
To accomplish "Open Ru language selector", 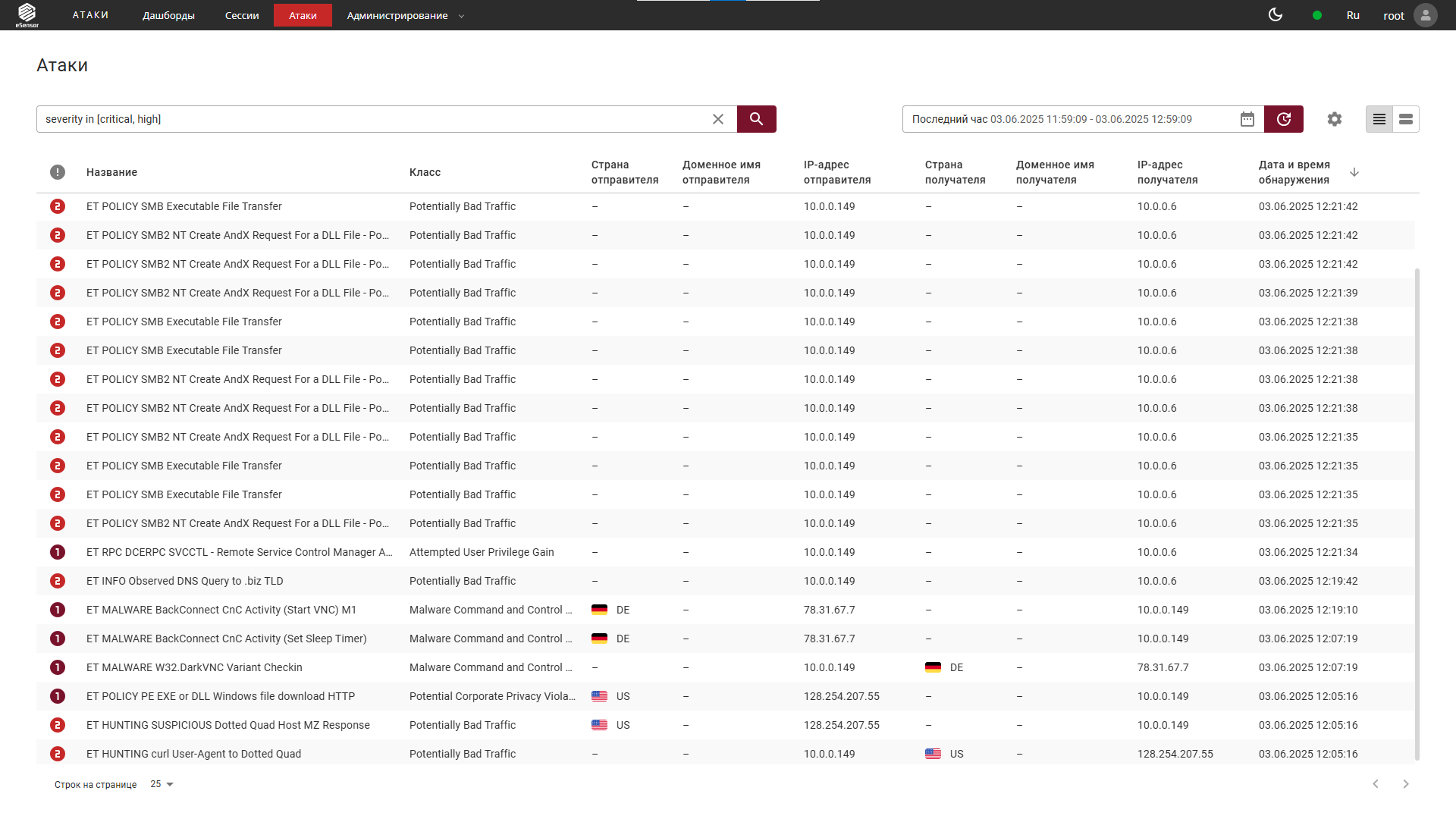I will pos(1353,15).
